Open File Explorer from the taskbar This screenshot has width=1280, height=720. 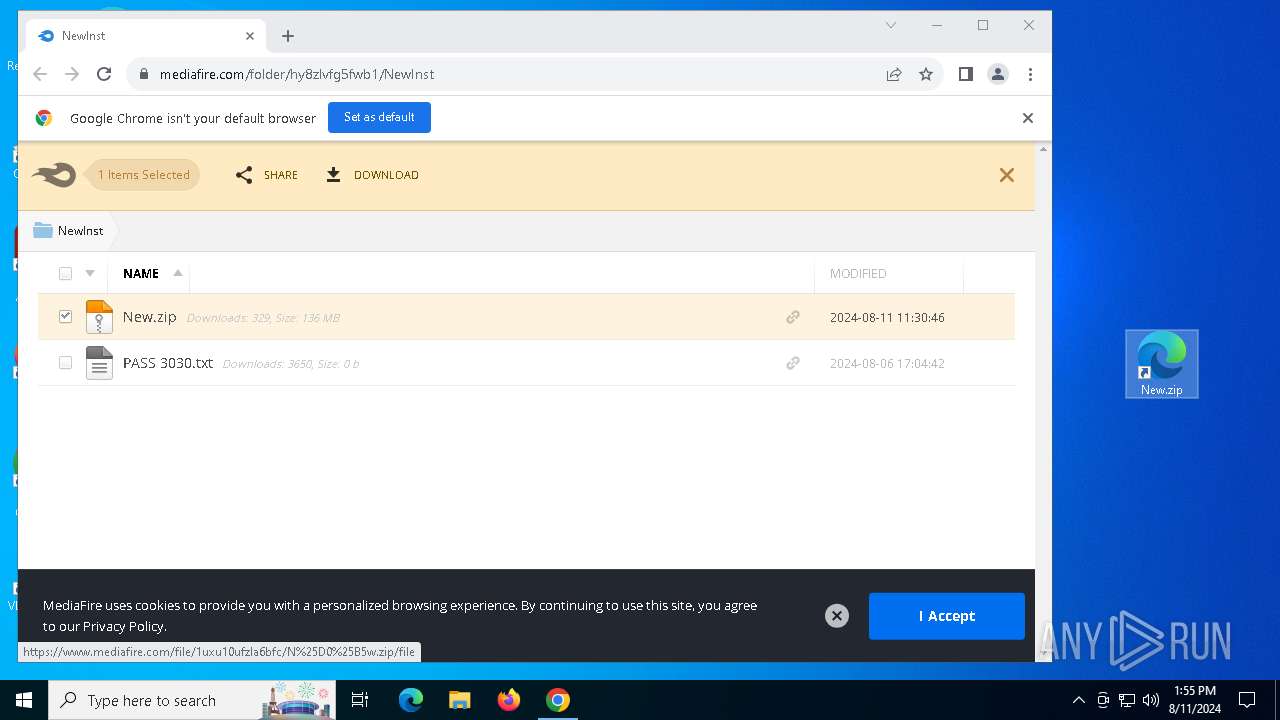[460, 700]
